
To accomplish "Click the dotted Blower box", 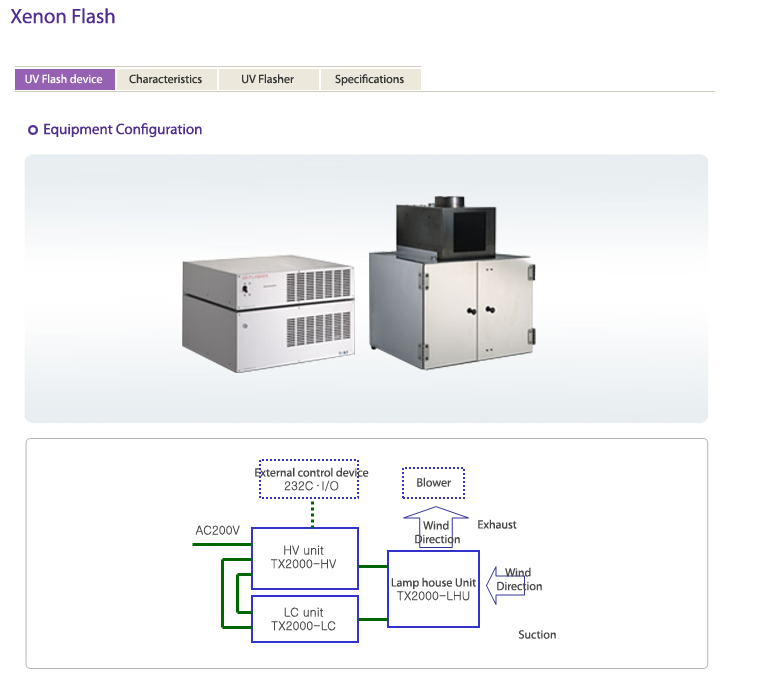I will pos(433,483).
